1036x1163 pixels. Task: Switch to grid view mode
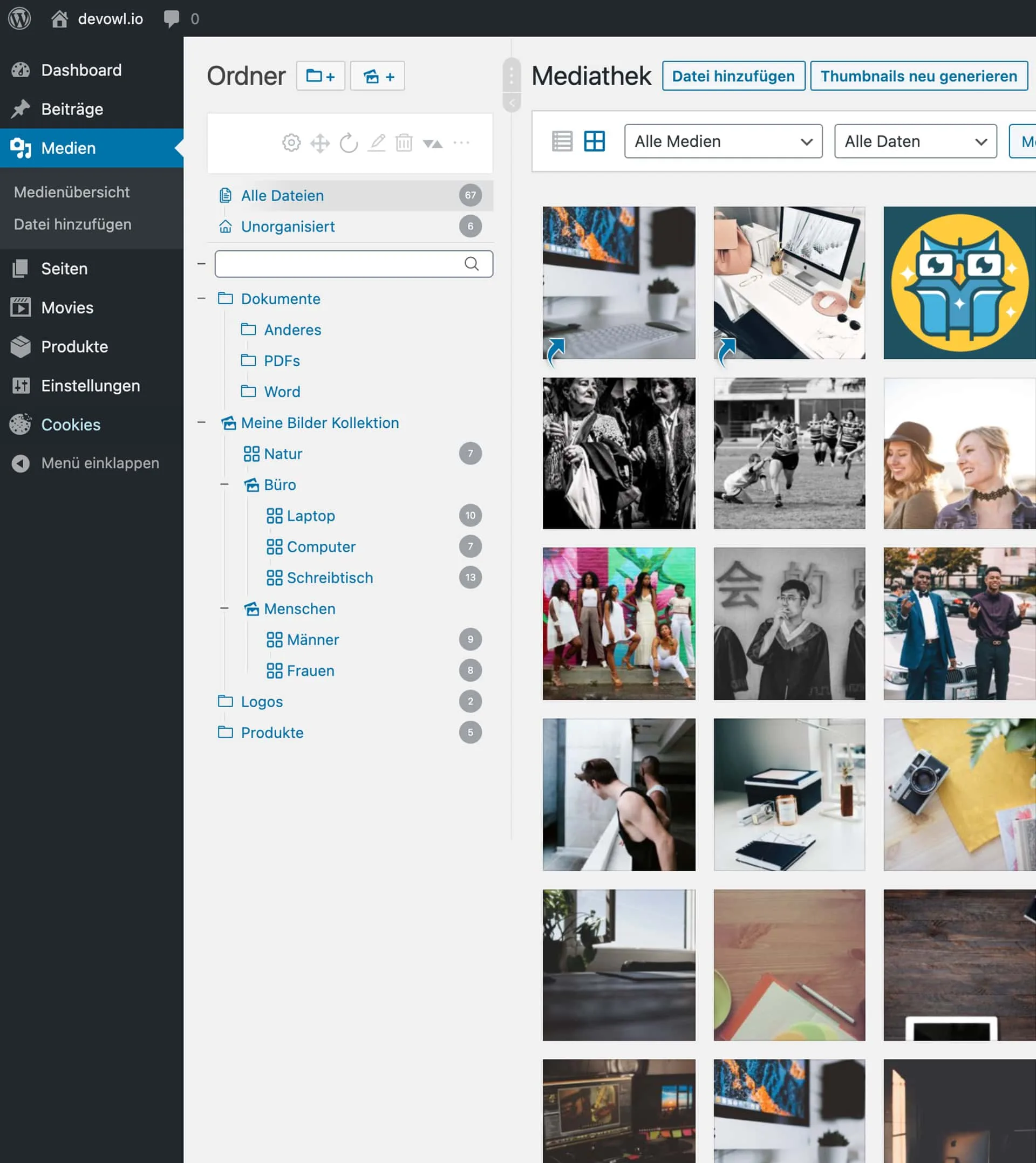pos(594,141)
